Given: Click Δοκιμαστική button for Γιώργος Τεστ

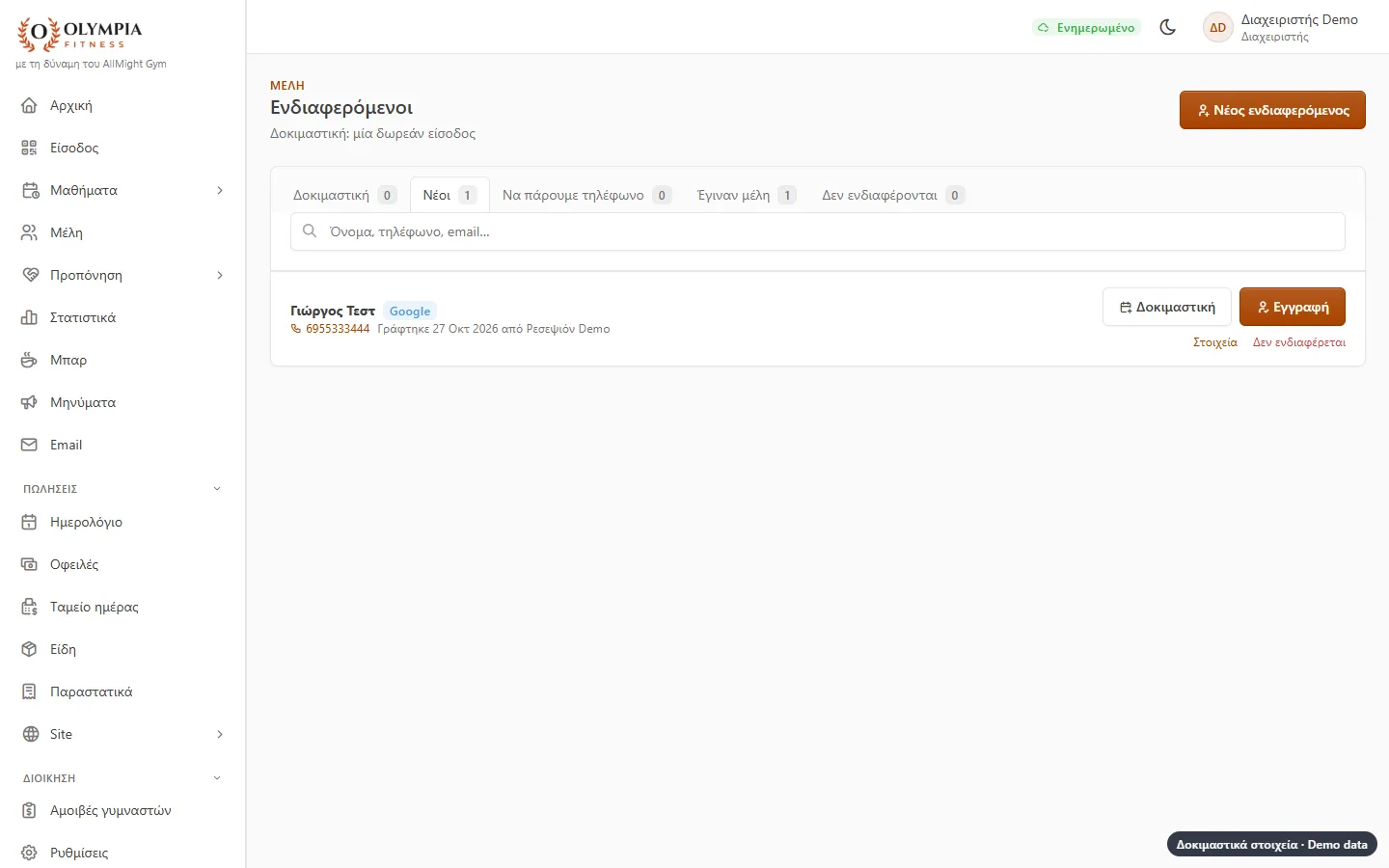Looking at the screenshot, I should 1167,307.
